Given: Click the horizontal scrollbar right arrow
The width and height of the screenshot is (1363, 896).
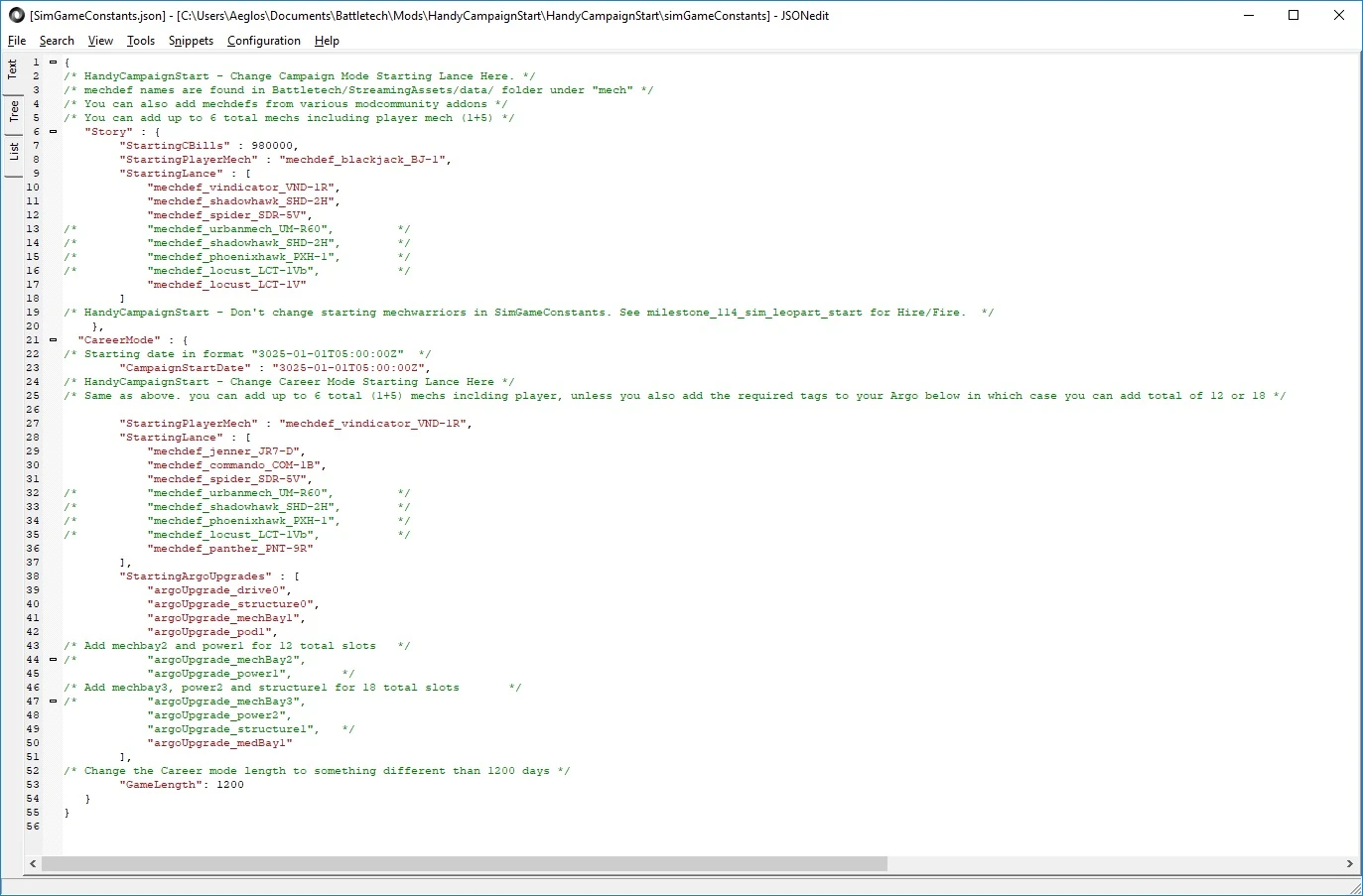Looking at the screenshot, I should pyautogui.click(x=1349, y=863).
